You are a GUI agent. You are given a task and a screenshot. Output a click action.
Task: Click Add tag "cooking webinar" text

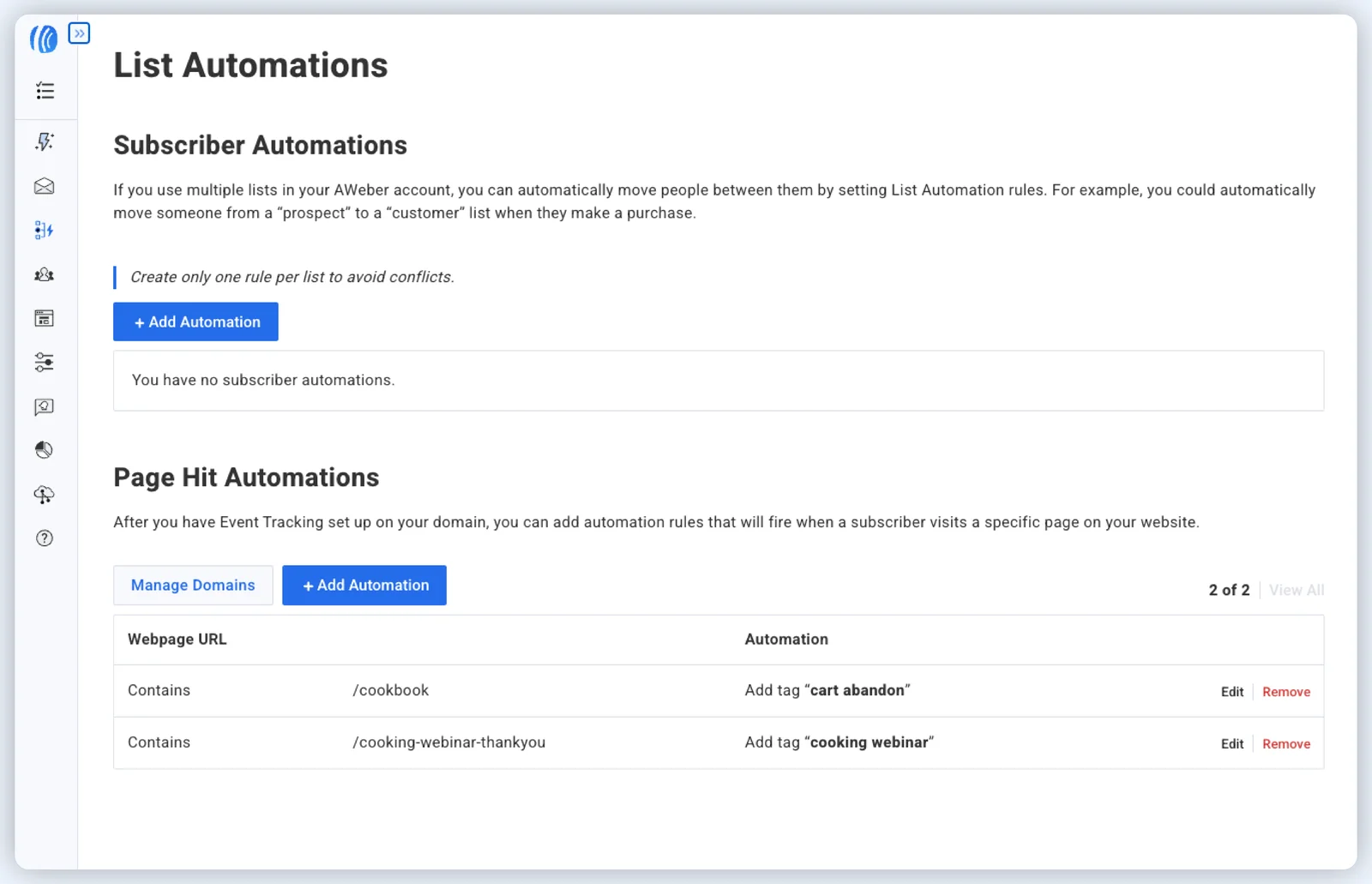click(x=839, y=743)
